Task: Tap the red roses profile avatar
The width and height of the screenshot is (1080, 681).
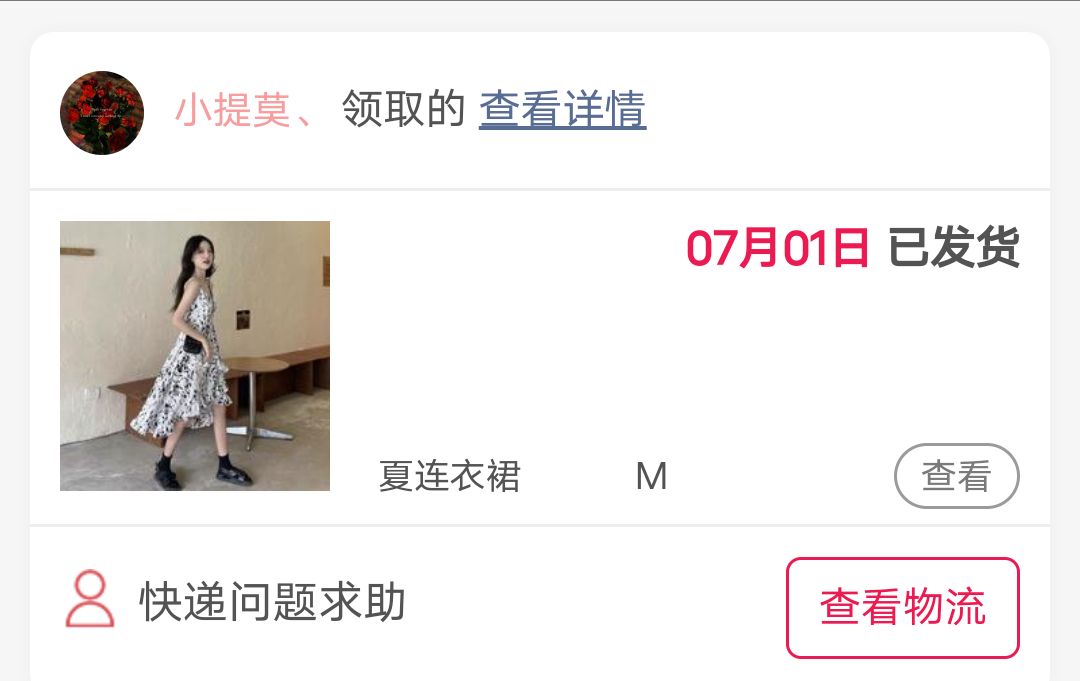Action: [102, 113]
